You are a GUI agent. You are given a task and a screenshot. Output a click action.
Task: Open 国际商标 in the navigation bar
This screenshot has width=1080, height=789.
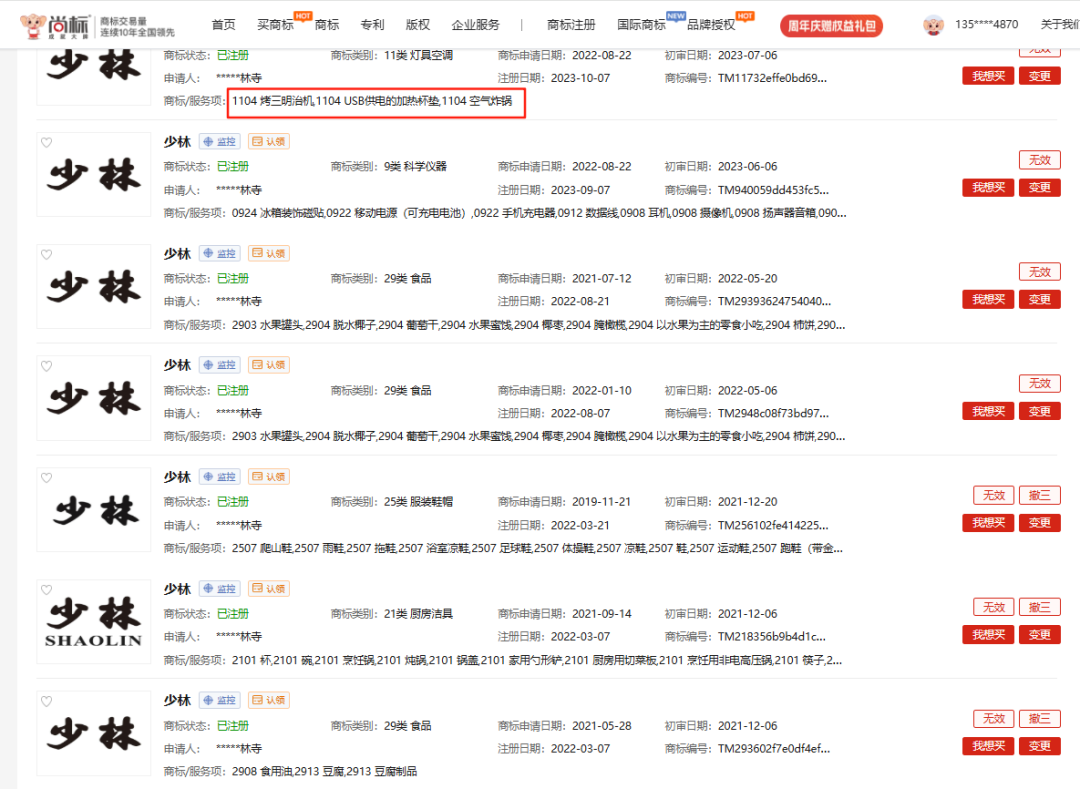[641, 25]
